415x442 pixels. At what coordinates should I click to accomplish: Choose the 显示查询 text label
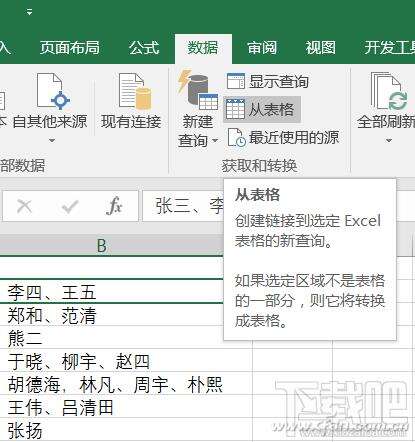(x=279, y=81)
